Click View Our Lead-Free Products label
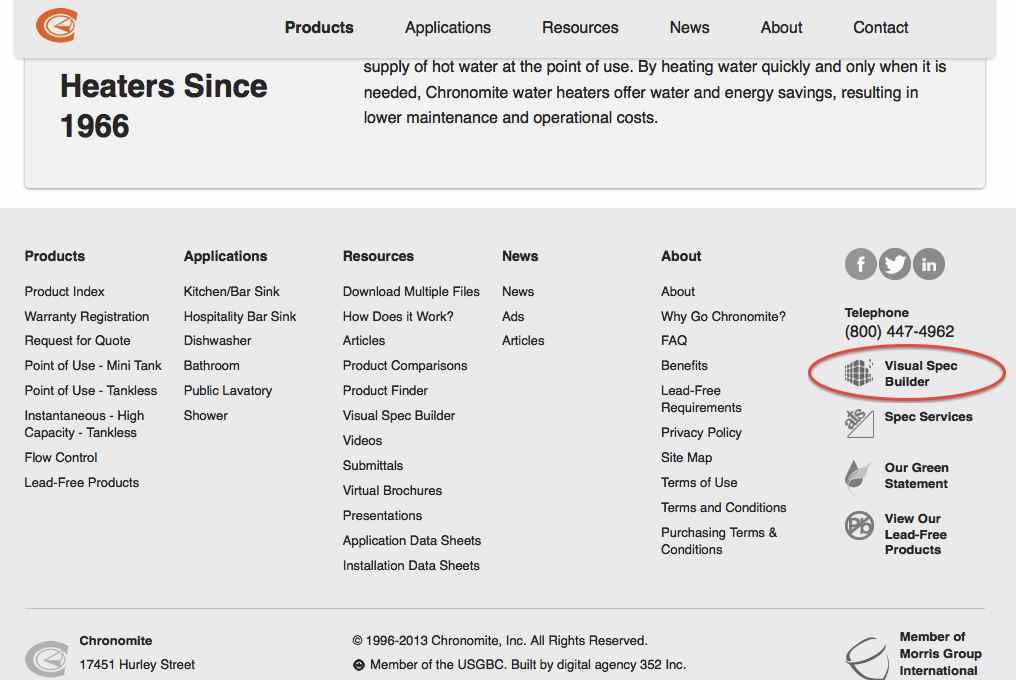Viewport: 1016px width, 680px height. pyautogui.click(x=916, y=534)
